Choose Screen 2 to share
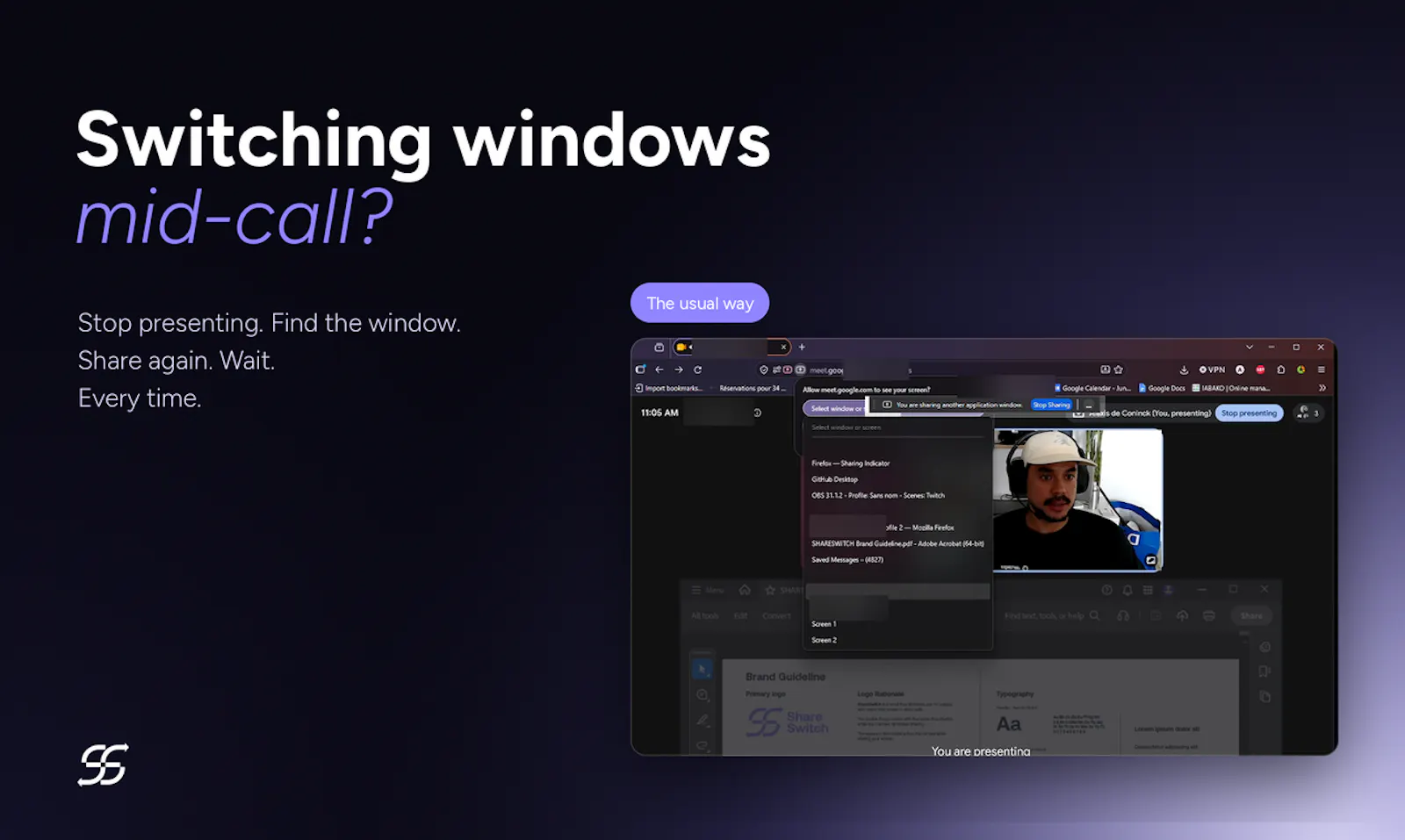This screenshot has height=840, width=1405. pyautogui.click(x=824, y=640)
